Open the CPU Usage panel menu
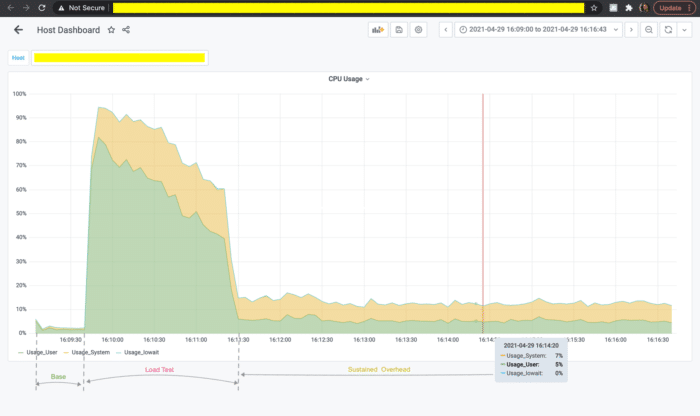 tap(349, 79)
